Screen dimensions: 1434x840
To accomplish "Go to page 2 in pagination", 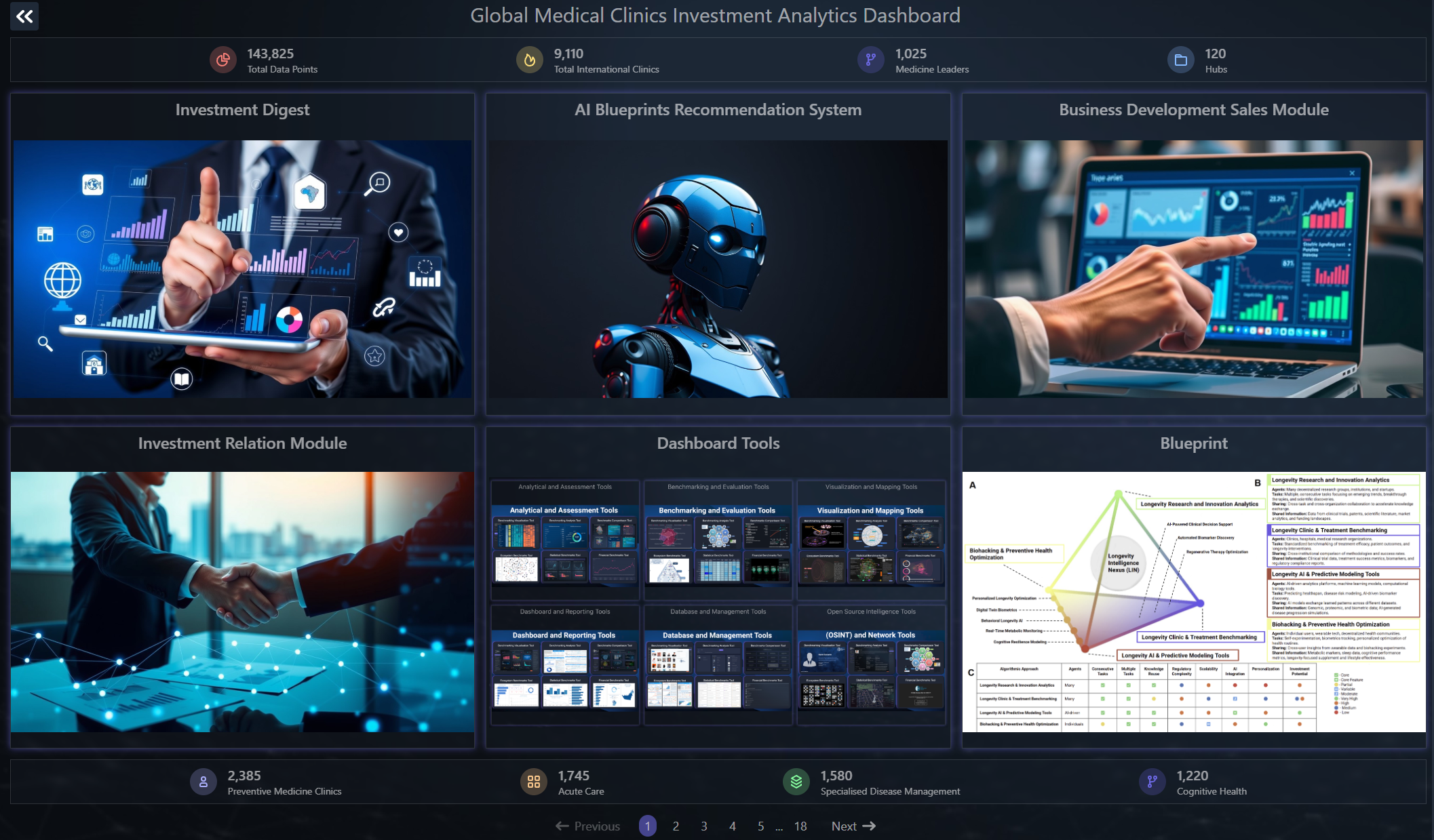I will click(x=676, y=826).
